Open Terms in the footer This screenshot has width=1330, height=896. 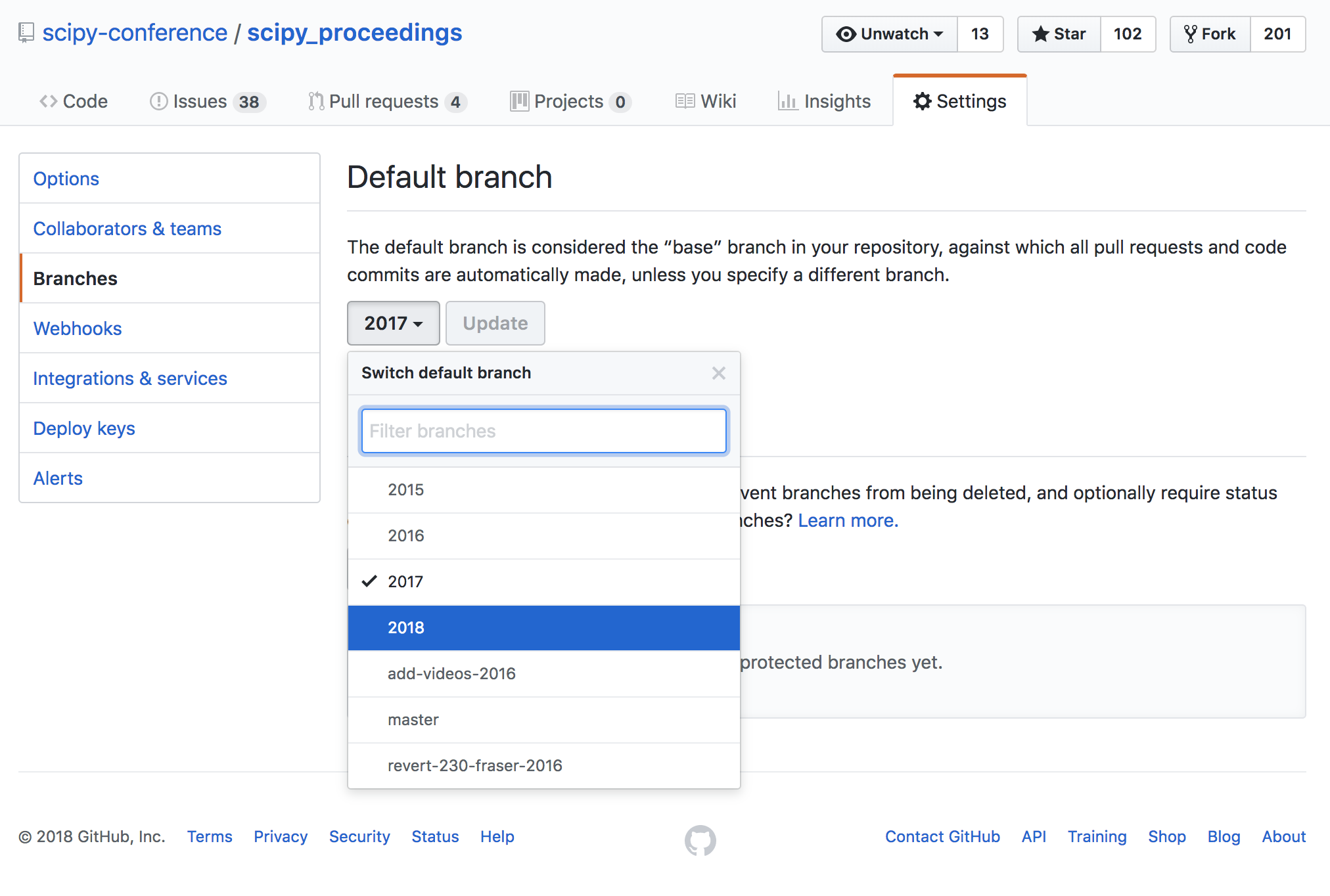point(210,836)
